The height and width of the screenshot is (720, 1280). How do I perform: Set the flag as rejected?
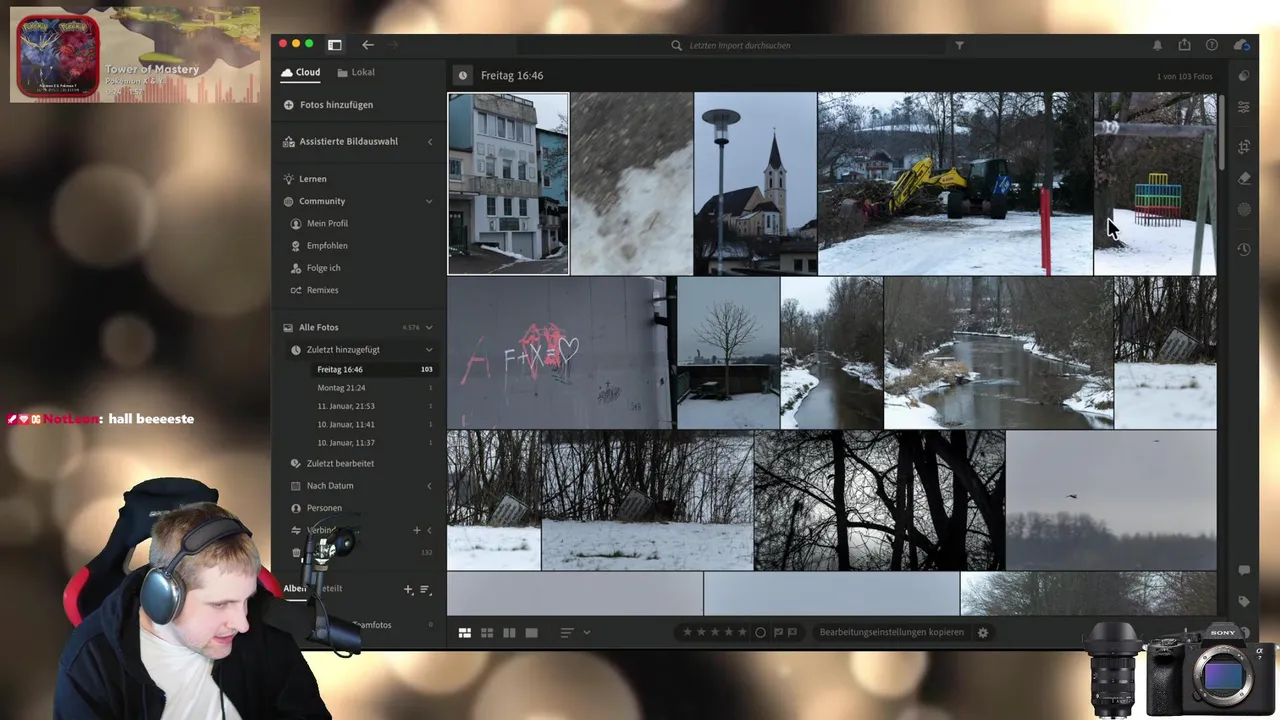pos(792,632)
